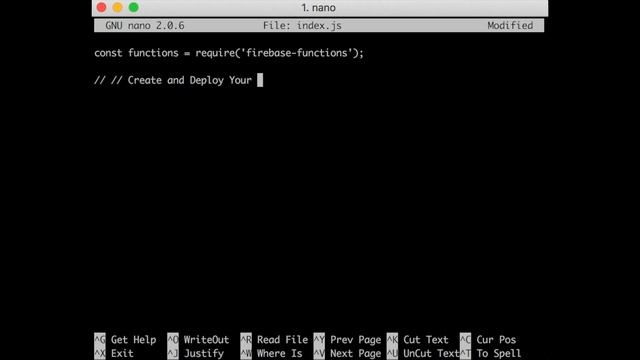Click the '^G' Get Help shortcut

100,340
